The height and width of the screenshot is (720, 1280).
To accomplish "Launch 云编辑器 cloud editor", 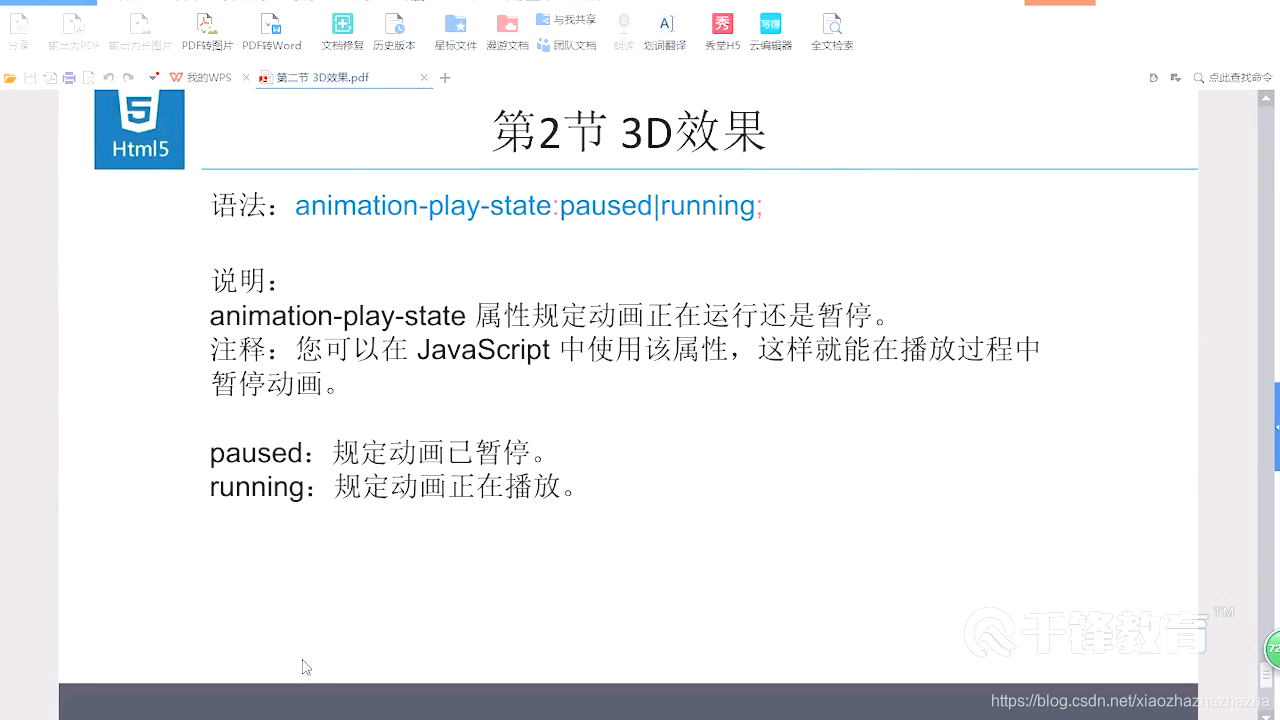I will [x=770, y=31].
